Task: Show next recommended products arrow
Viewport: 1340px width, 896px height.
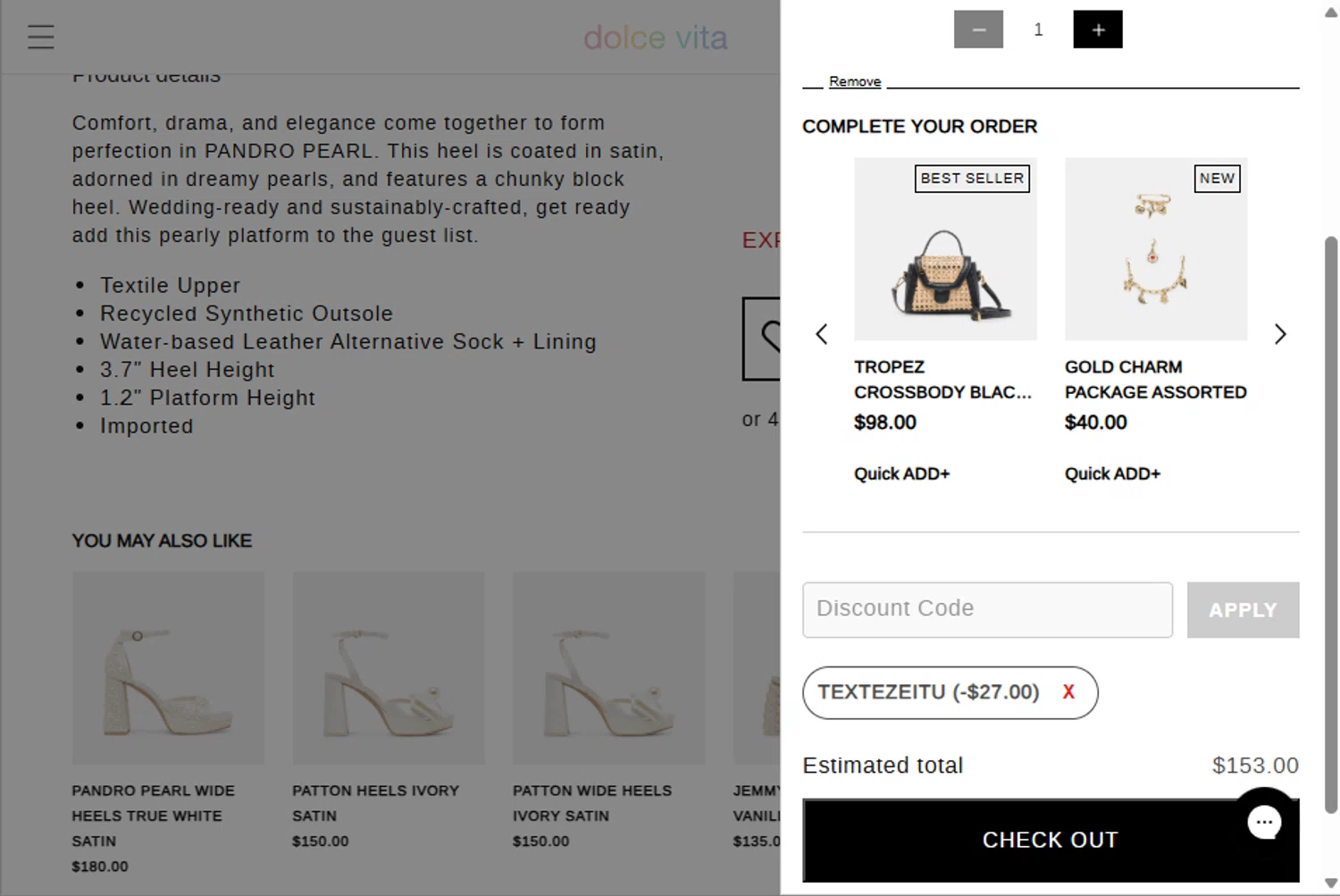Action: 1280,334
